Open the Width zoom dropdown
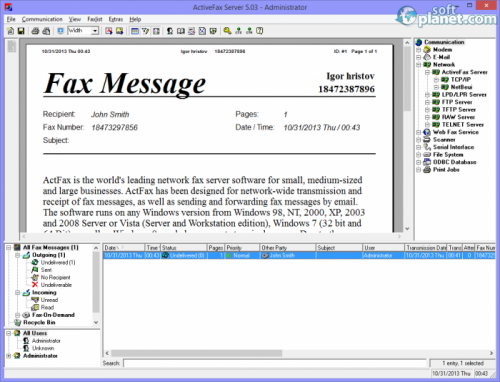500x382 pixels. pos(95,31)
